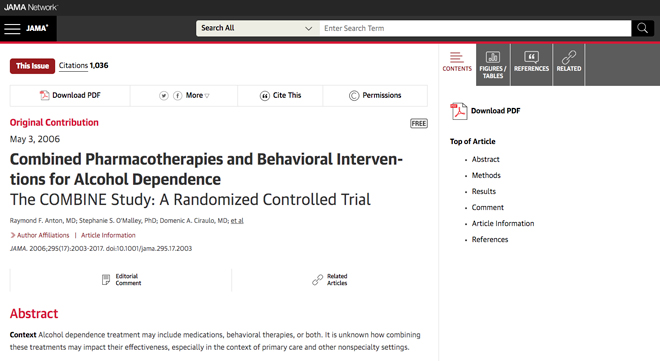
Task: Expand the More sharing options dropdown
Action: [x=197, y=96]
